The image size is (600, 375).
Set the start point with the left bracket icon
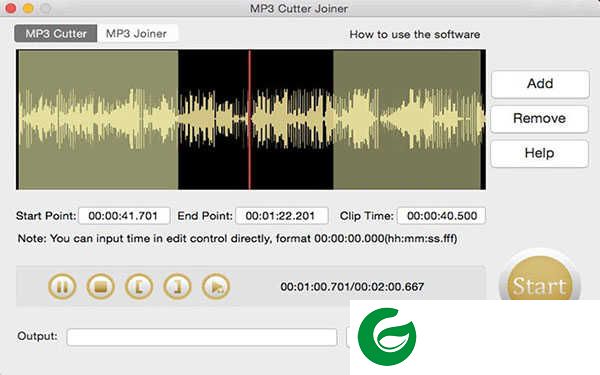point(139,286)
